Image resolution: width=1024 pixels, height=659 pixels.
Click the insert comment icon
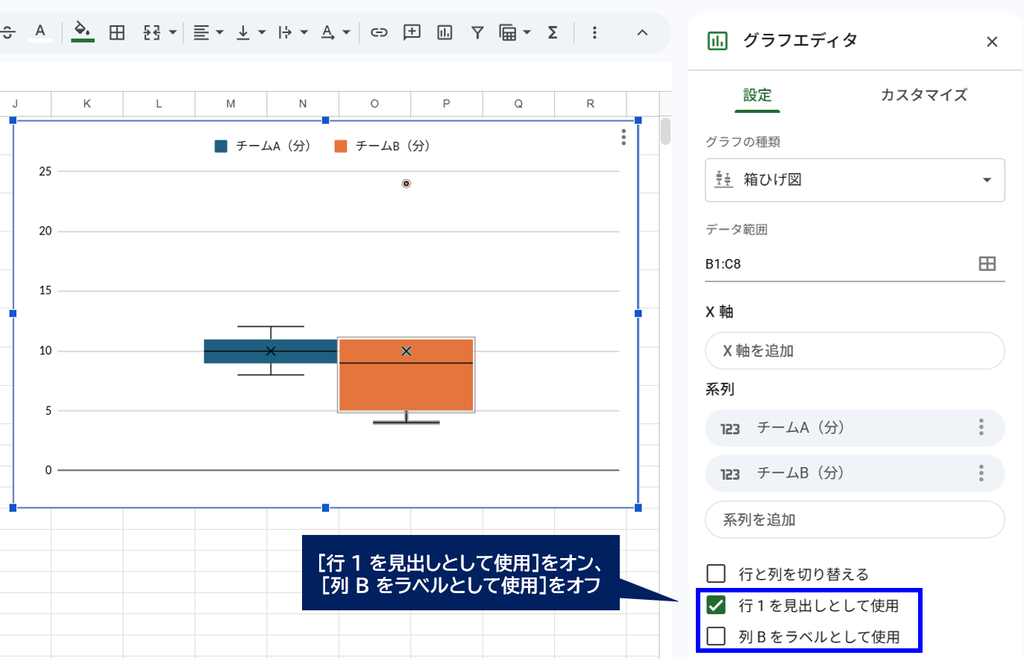click(412, 32)
